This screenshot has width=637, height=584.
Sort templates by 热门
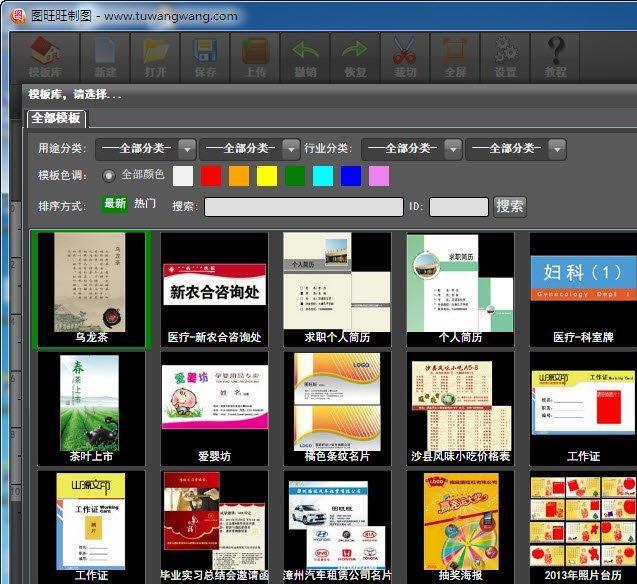coord(145,203)
